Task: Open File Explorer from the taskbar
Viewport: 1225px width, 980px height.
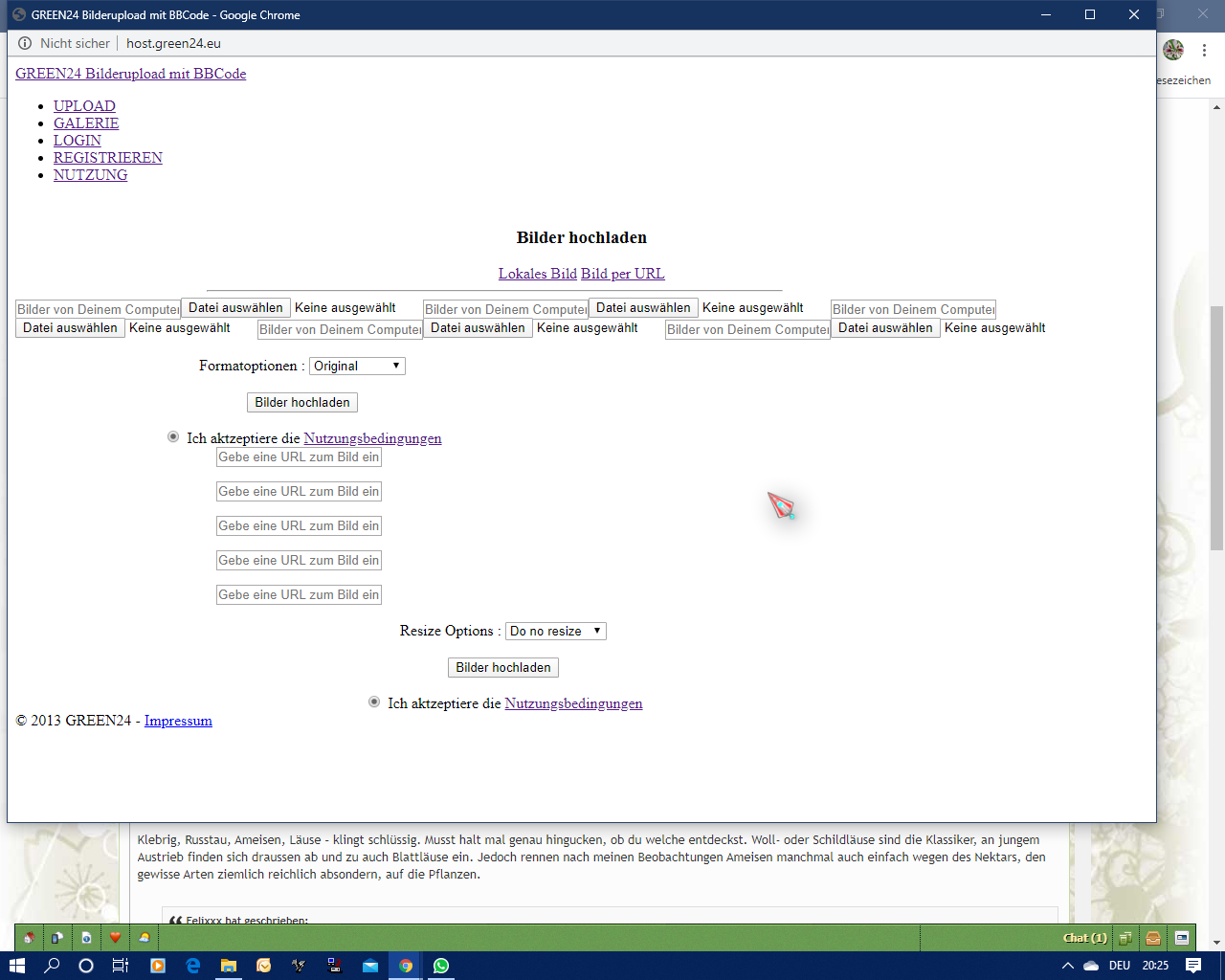Action: (229, 966)
